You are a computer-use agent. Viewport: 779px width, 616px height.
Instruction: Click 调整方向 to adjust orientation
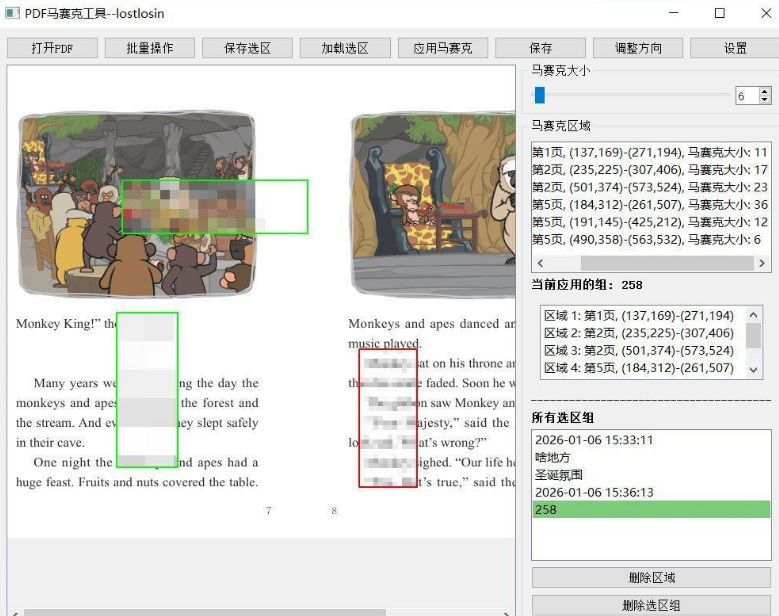tap(638, 48)
